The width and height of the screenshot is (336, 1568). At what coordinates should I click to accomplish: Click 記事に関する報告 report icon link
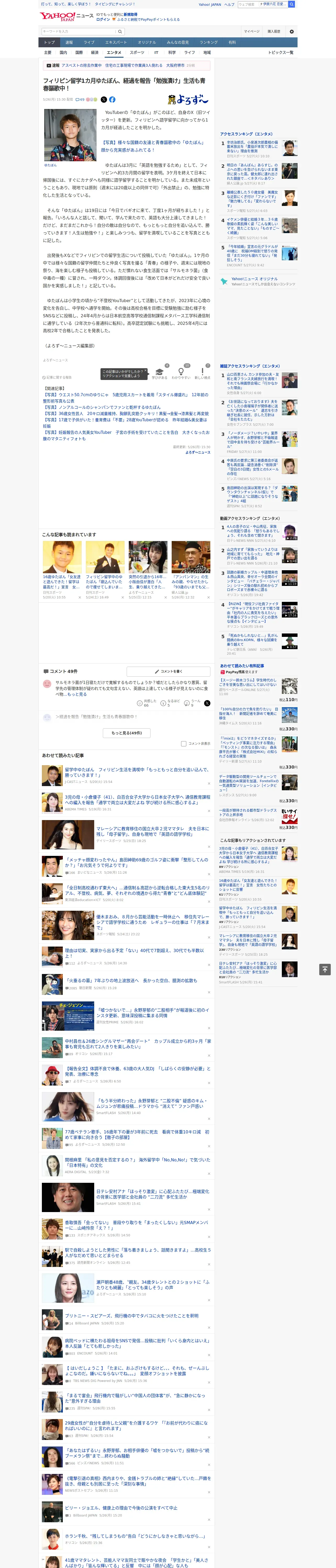57,377
